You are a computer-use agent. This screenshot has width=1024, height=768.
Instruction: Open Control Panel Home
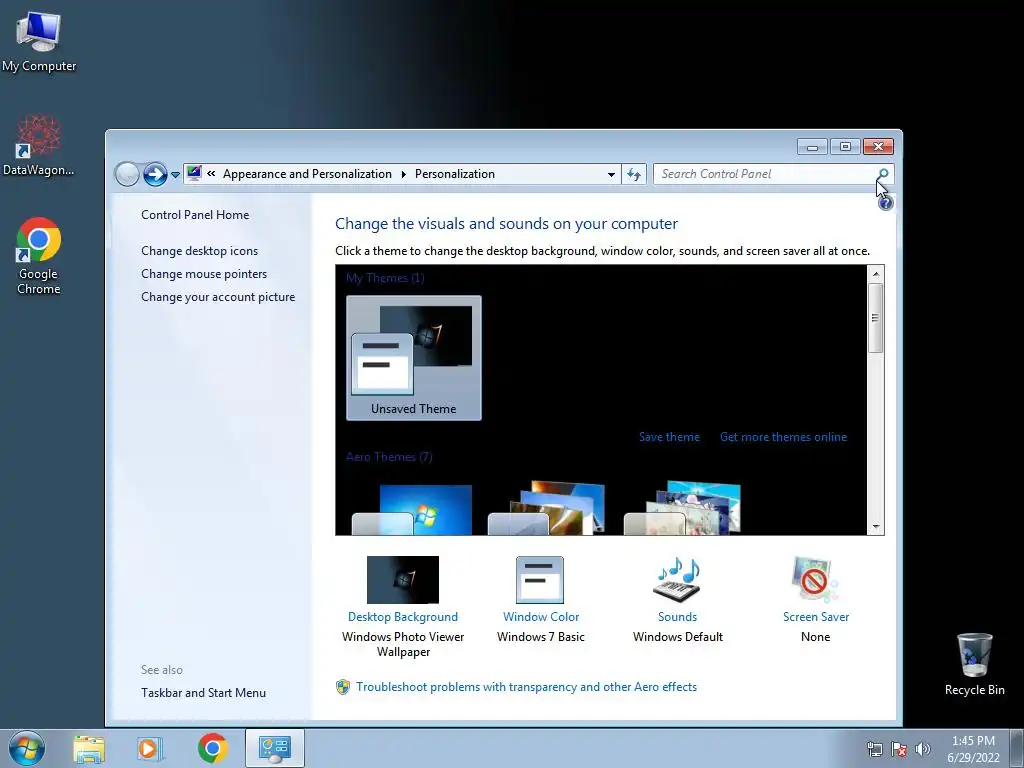click(x=195, y=215)
